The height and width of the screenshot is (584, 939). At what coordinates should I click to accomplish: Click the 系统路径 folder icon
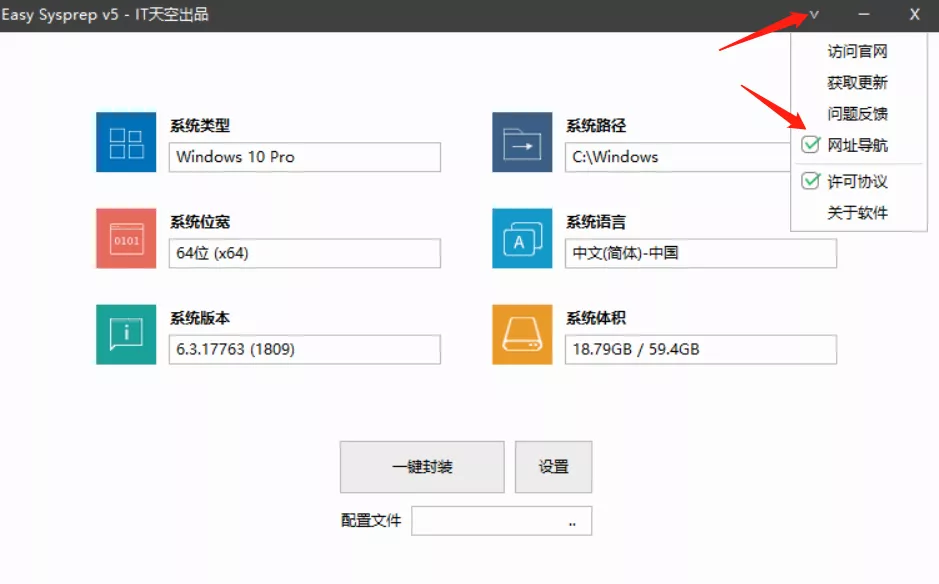click(x=522, y=142)
